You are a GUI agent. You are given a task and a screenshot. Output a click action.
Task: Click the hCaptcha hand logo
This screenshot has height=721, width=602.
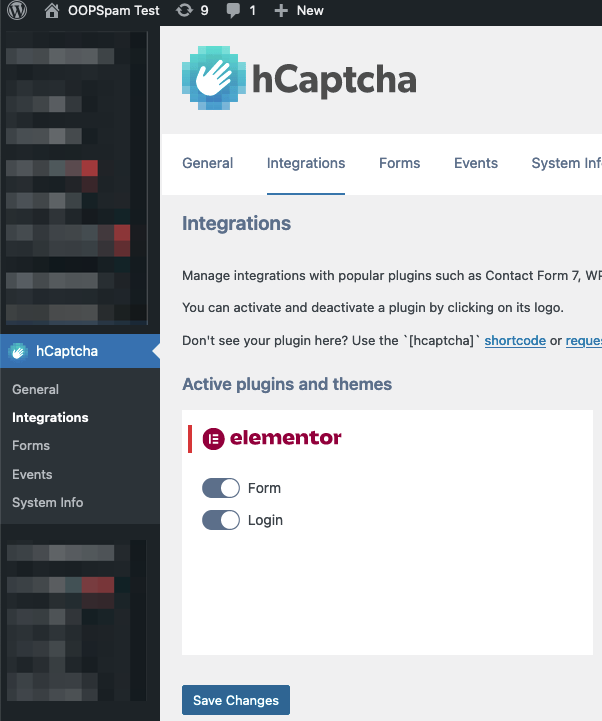213,78
